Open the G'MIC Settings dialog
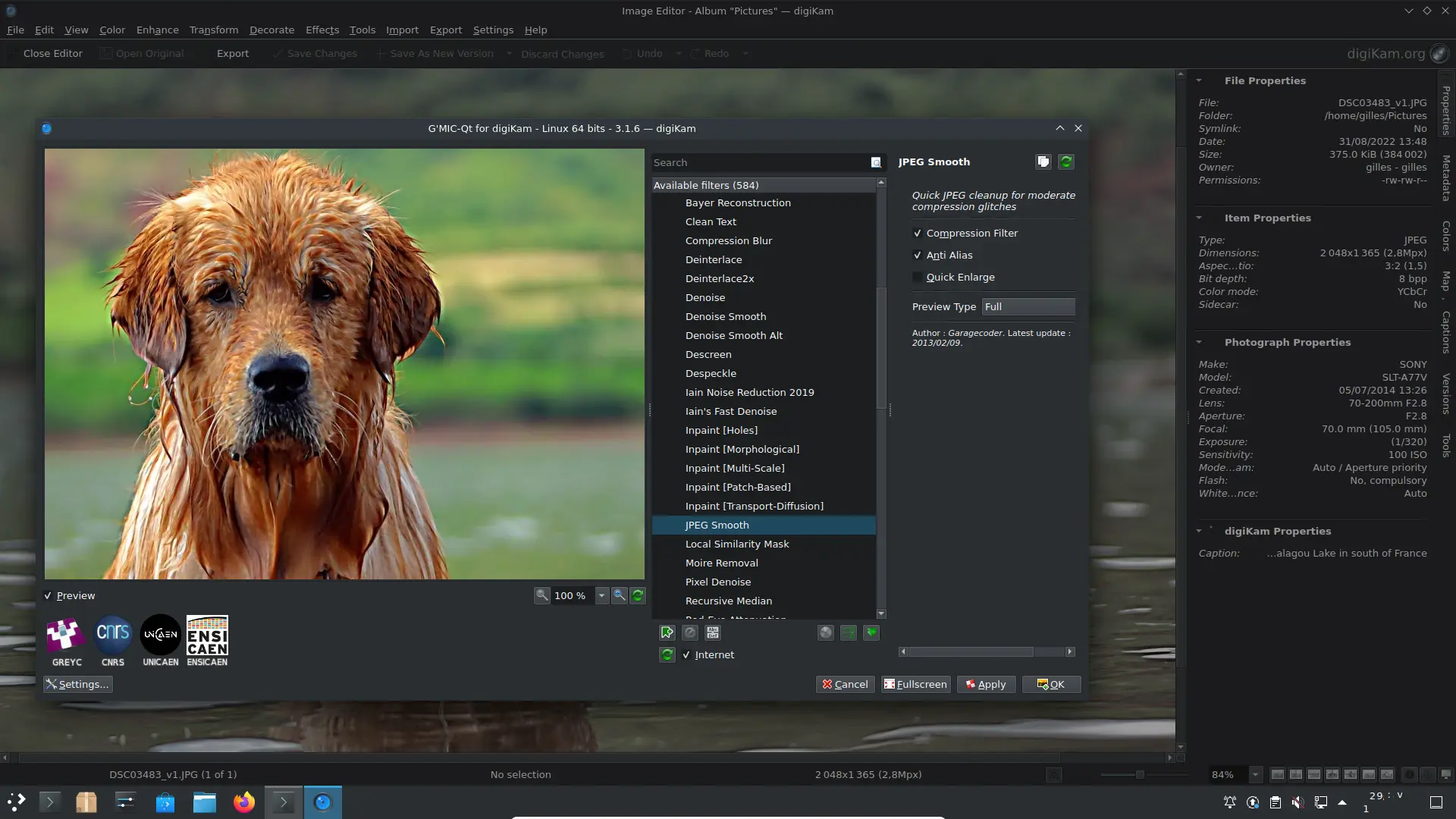This screenshot has height=819, width=1456. coord(77,684)
